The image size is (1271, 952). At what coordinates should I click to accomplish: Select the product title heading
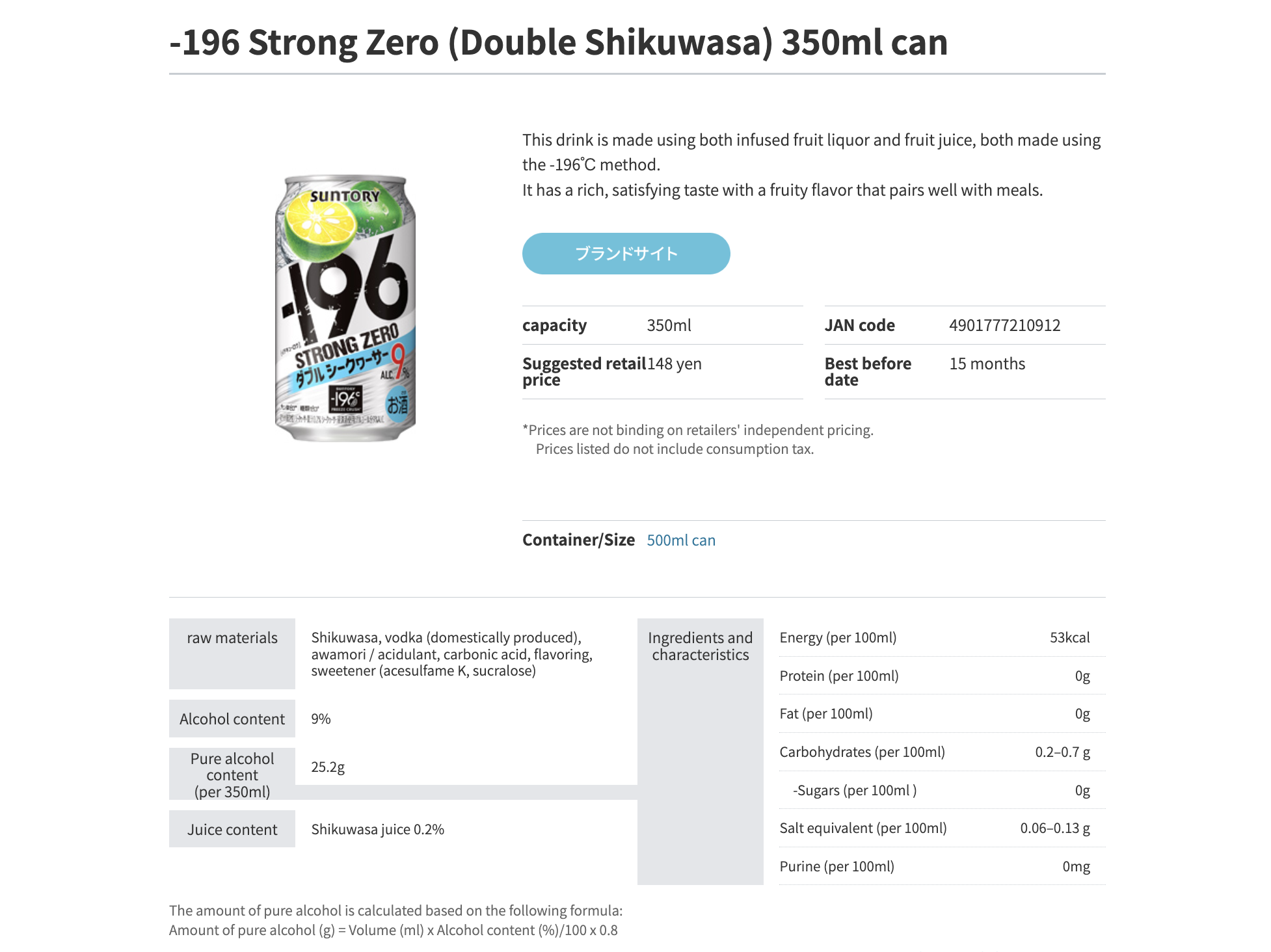pyautogui.click(x=557, y=42)
